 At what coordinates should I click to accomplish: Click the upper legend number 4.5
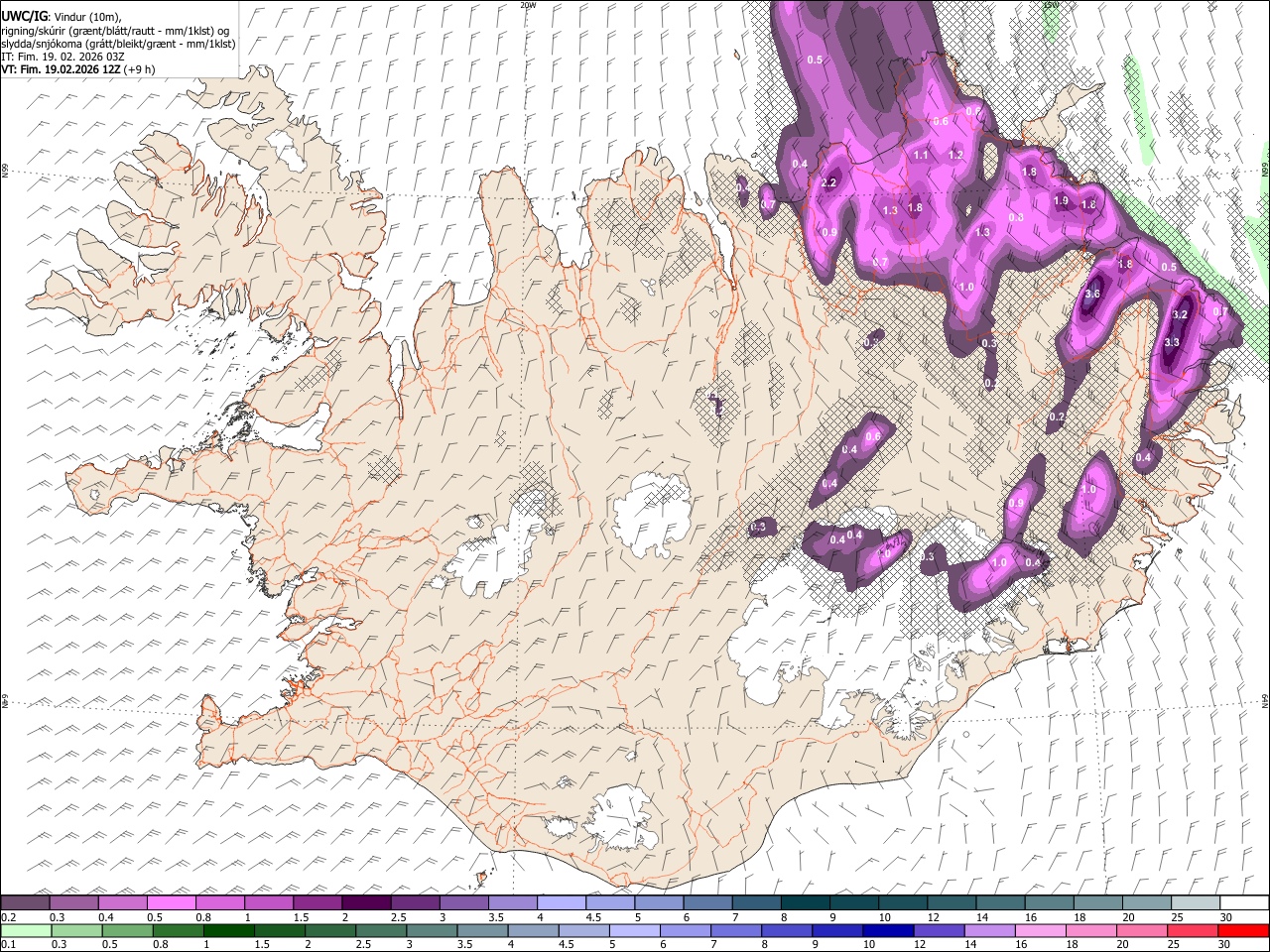point(593,917)
